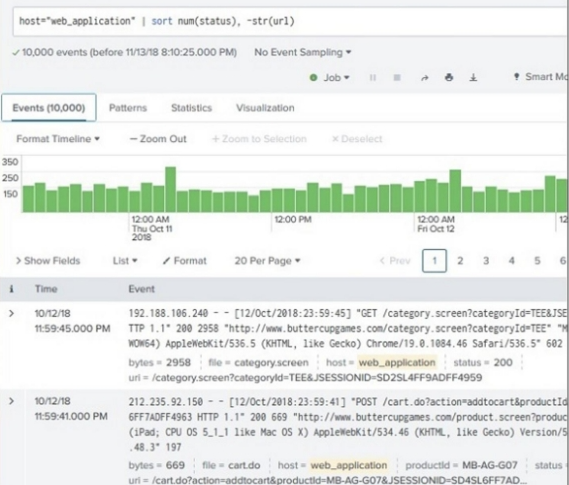The width and height of the screenshot is (569, 485).
Task: Click bytes value 2958
Action: click(x=178, y=363)
